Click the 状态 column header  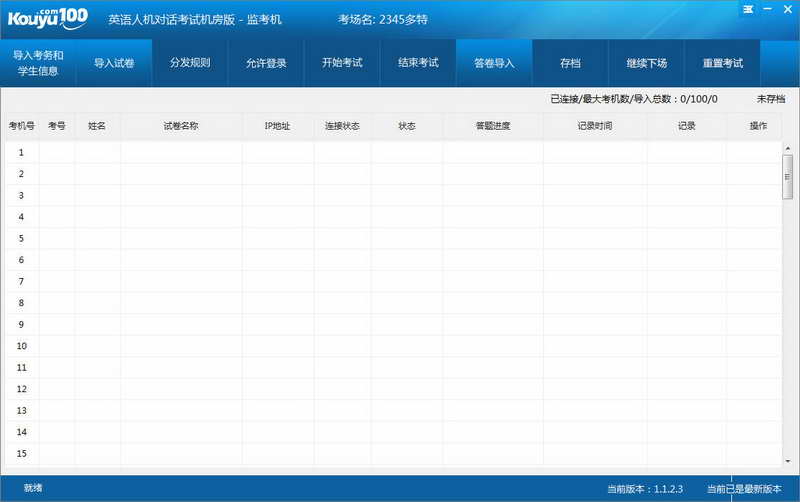tap(407, 126)
